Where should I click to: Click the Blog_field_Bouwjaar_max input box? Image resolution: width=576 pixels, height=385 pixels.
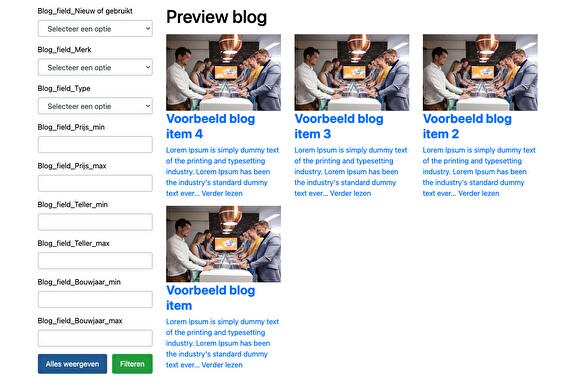pos(95,338)
